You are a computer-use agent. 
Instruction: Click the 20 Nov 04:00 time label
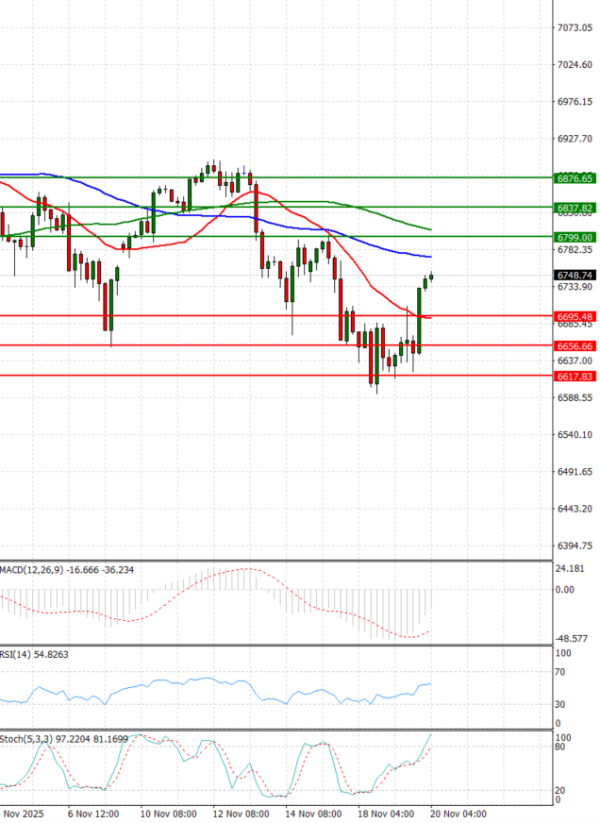coord(460,814)
